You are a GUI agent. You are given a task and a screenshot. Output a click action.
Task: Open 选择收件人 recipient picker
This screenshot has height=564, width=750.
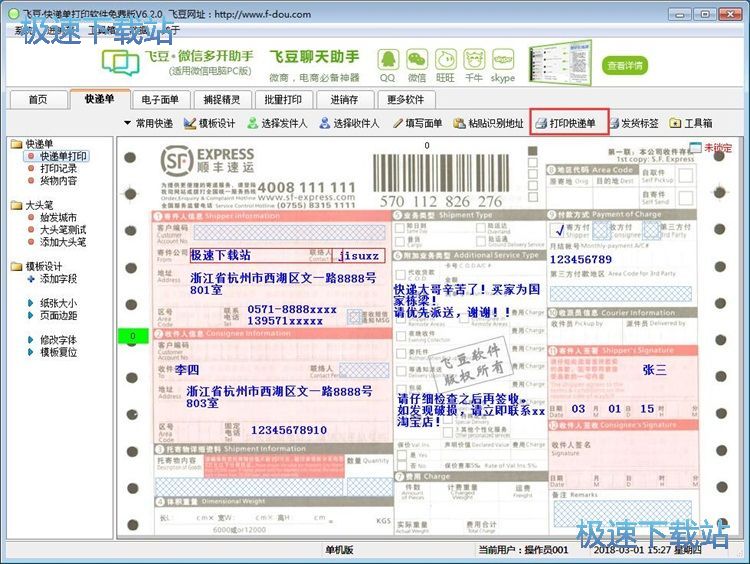350,123
